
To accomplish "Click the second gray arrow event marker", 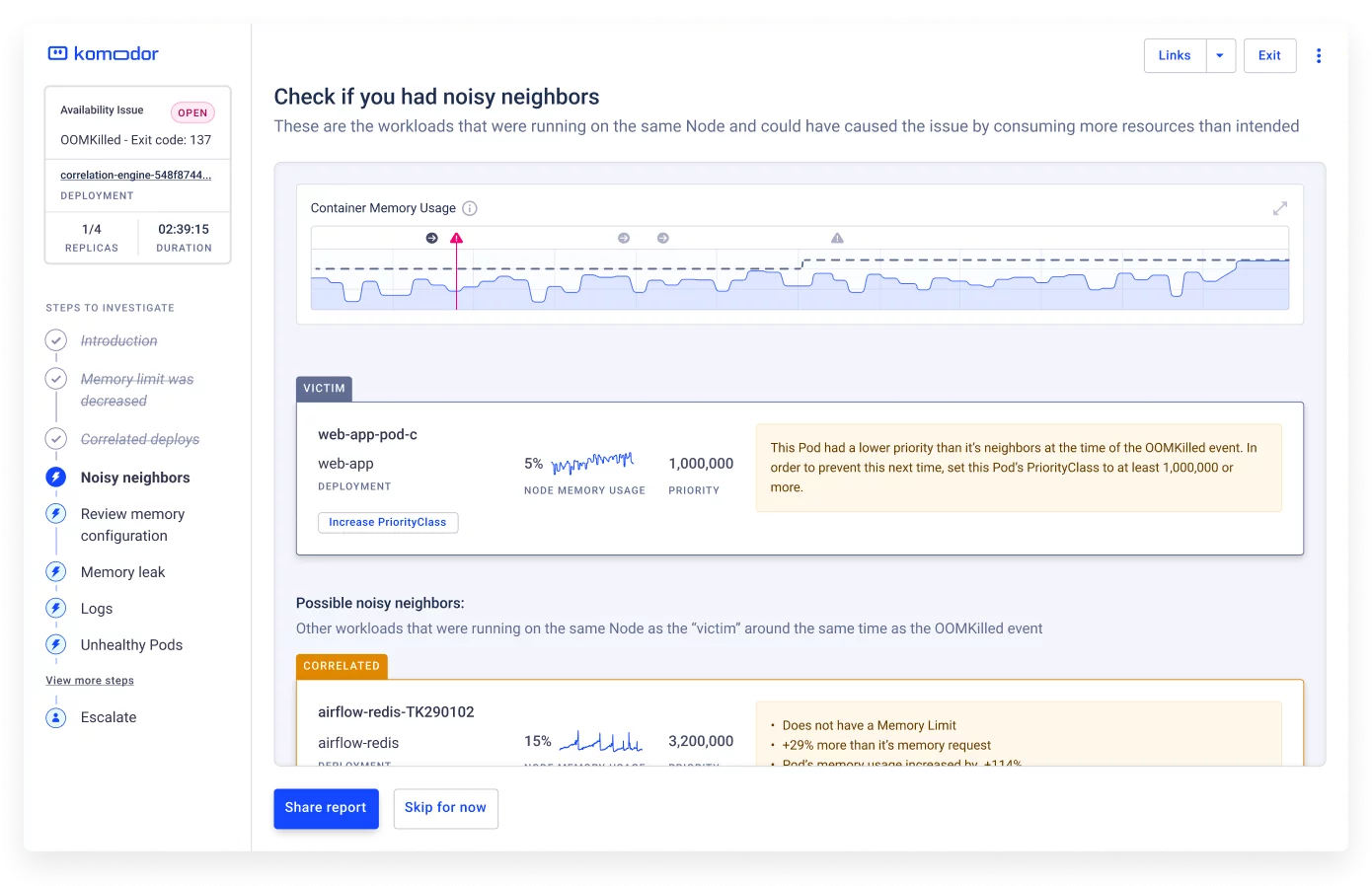I will click(663, 238).
